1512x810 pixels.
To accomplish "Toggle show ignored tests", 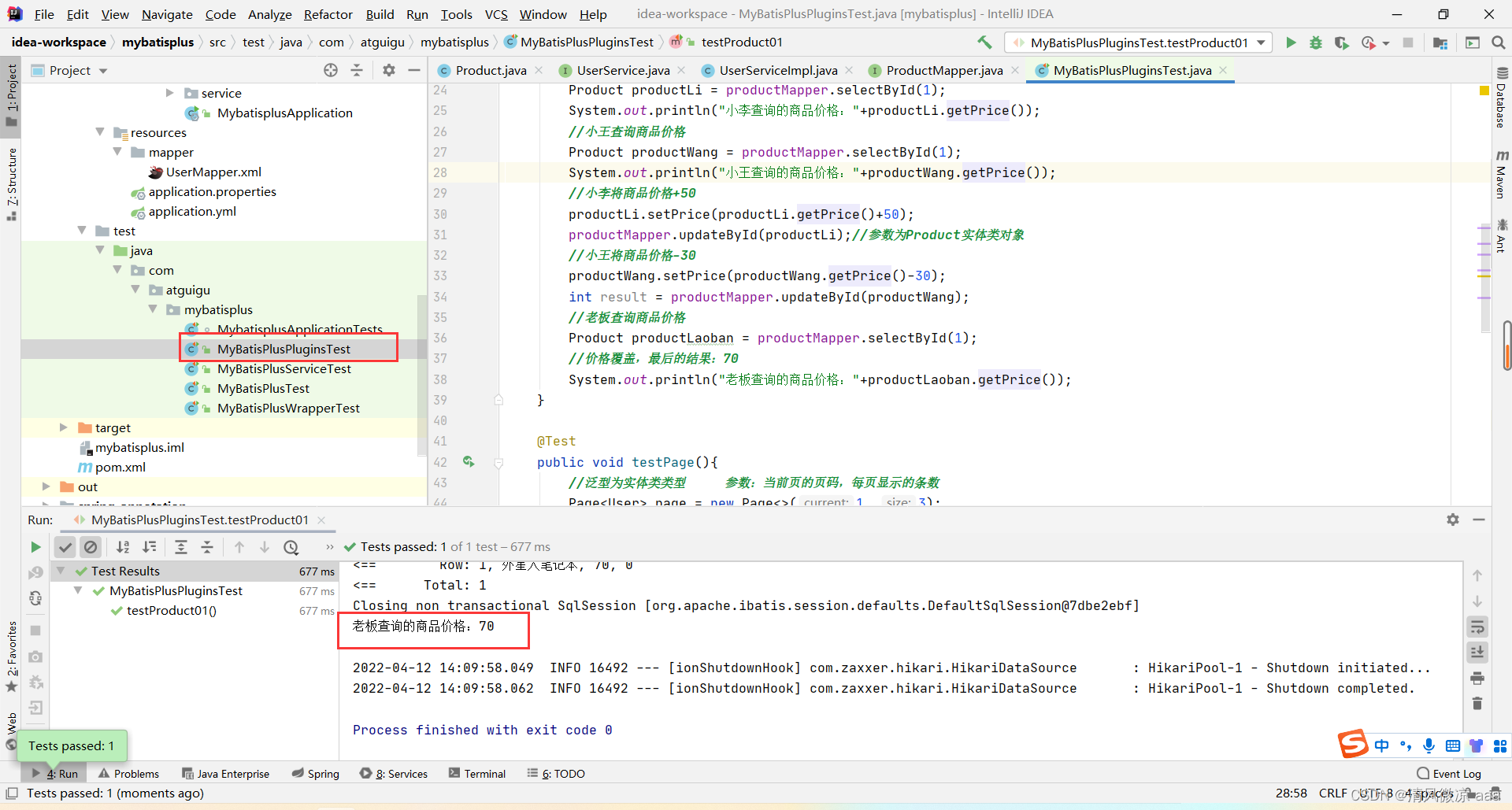I will click(x=91, y=546).
